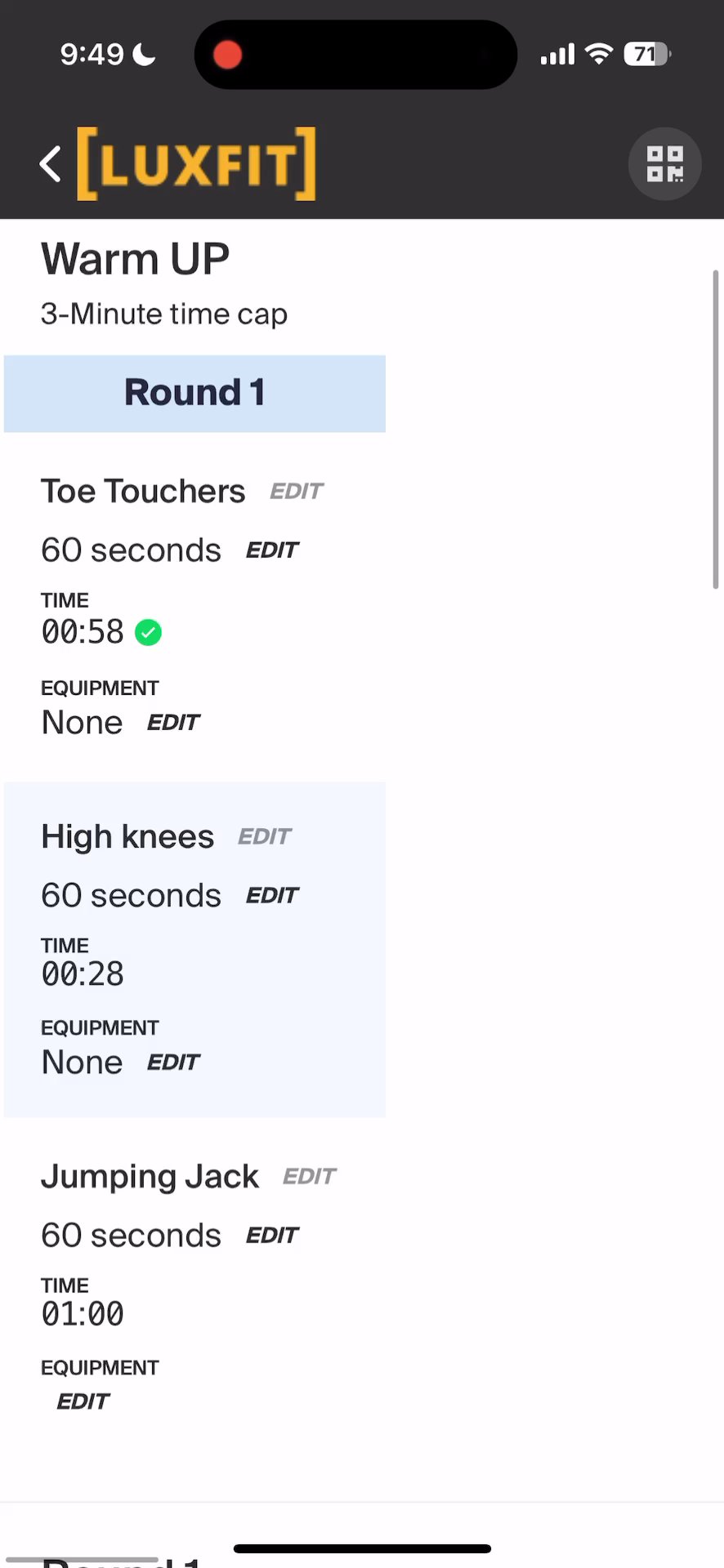Edit the Toe Touchers exercise name
This screenshot has width=724, height=1568.
click(297, 492)
